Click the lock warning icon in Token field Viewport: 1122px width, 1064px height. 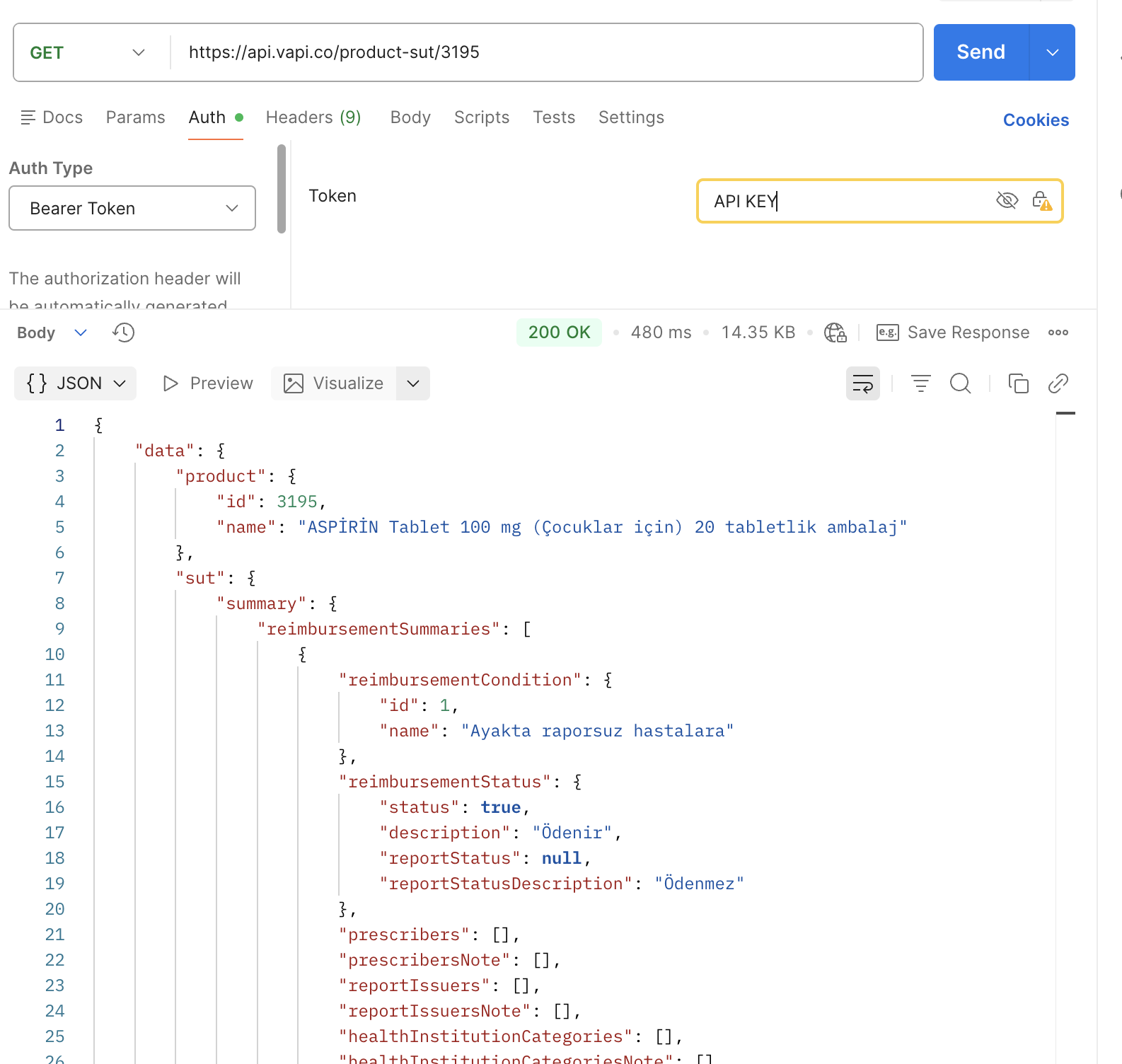1041,201
